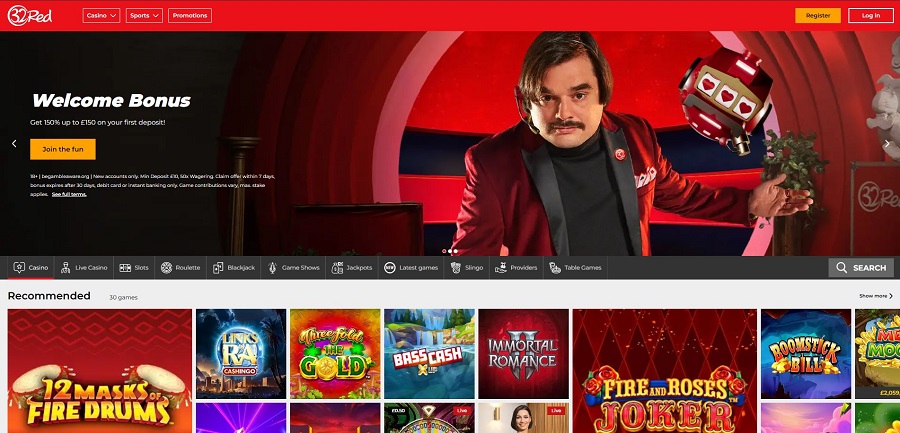
Task: Select the Blackjack cards icon
Action: tap(218, 268)
